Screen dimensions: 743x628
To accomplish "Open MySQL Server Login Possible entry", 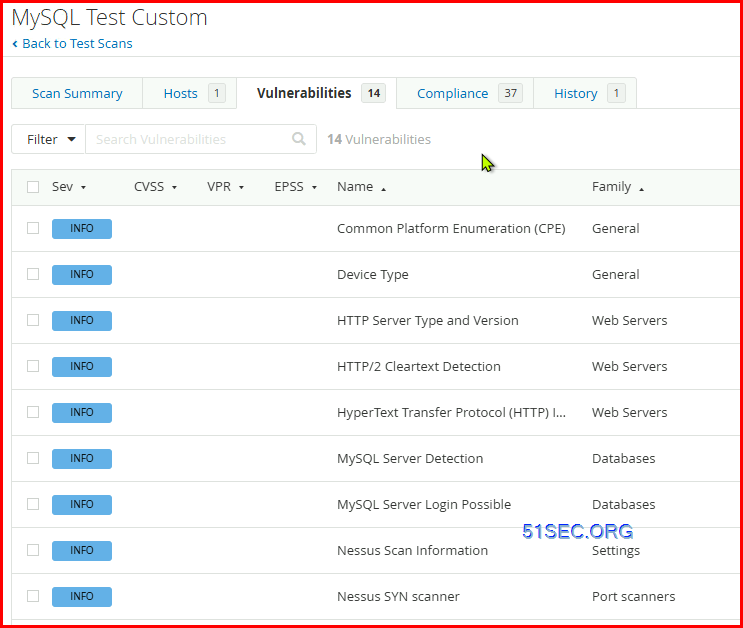I will click(x=424, y=504).
